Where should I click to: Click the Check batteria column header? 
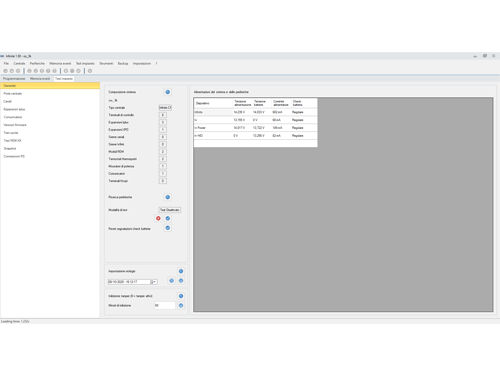point(304,103)
